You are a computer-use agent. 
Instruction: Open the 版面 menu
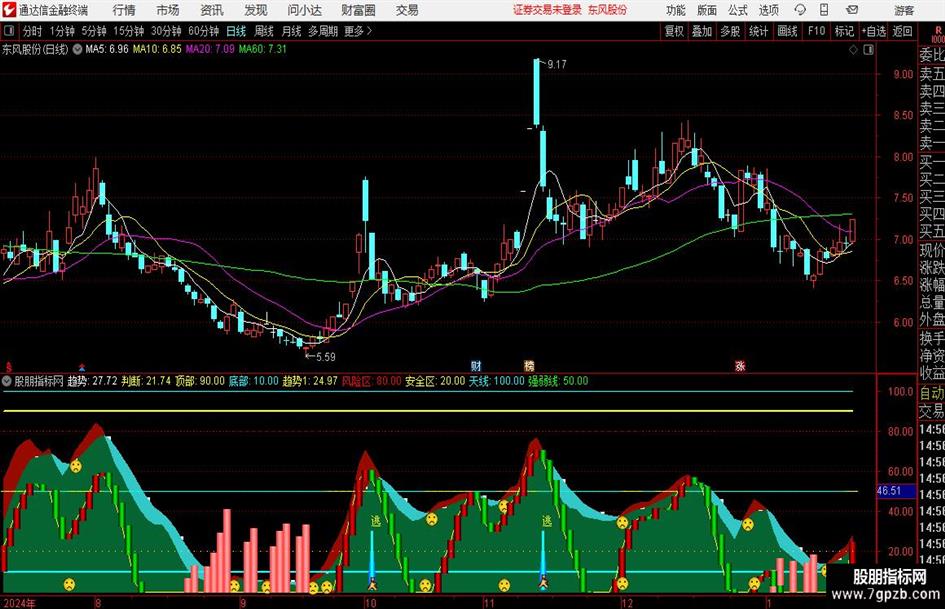pyautogui.click(x=707, y=10)
